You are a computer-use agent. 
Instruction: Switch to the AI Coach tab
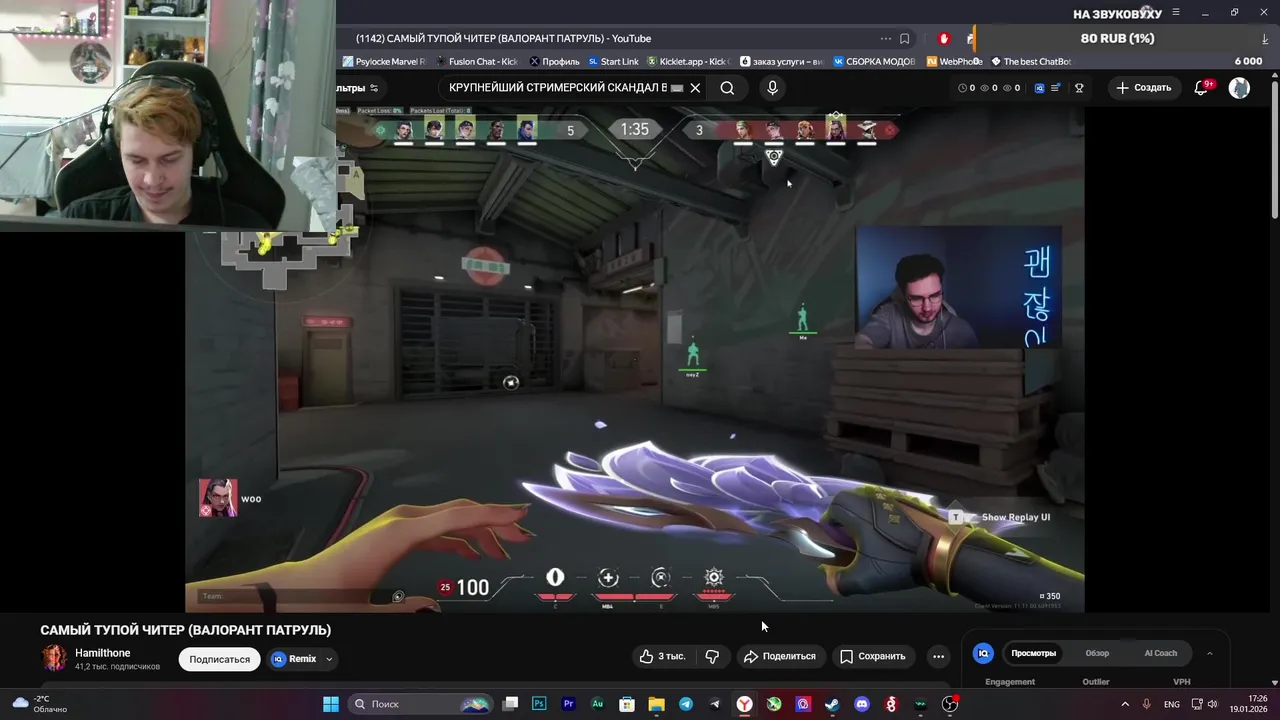coord(1160,654)
